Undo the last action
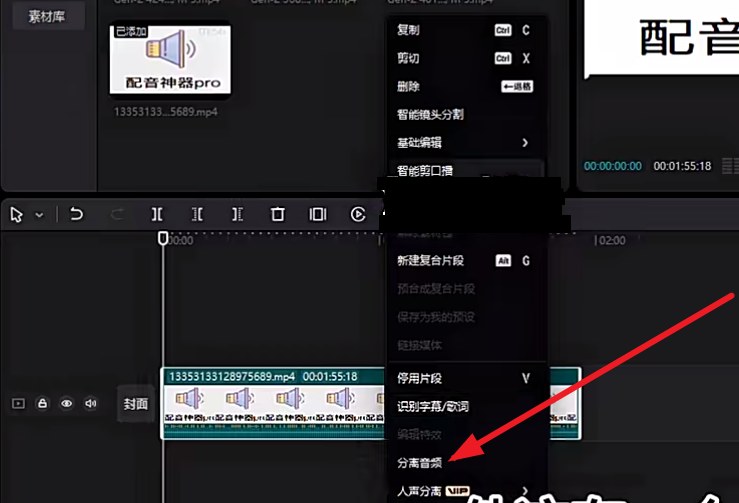This screenshot has height=503, width=739. coord(76,214)
